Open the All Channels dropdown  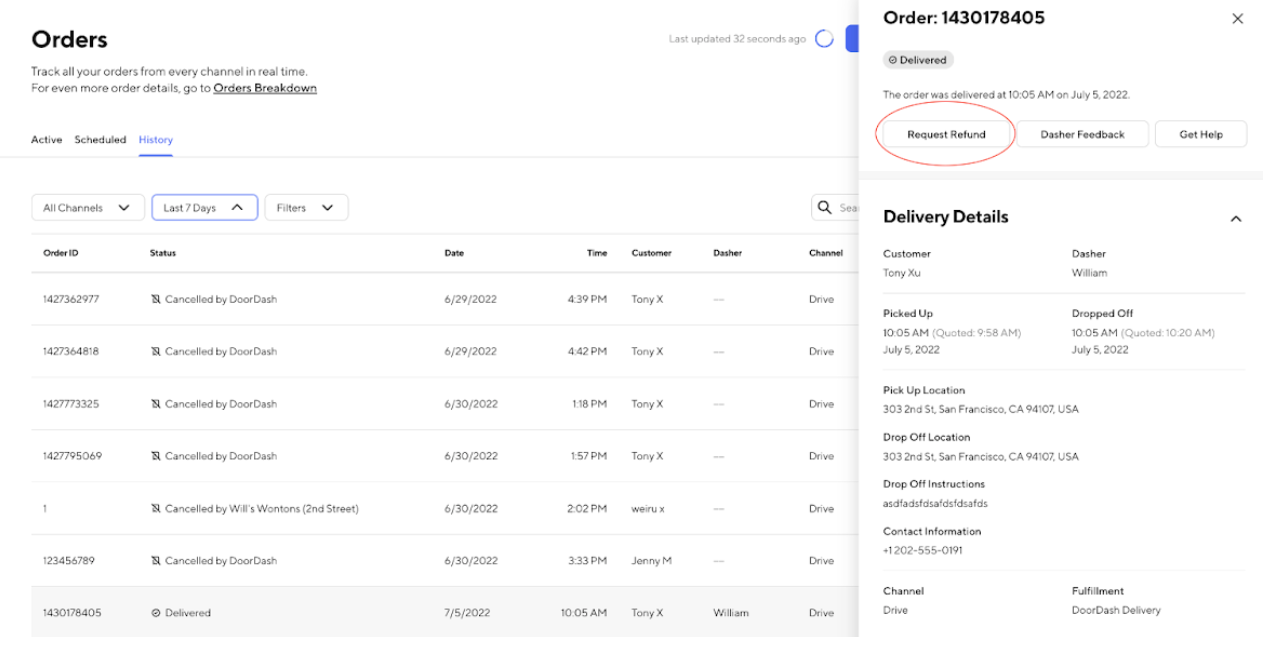87,208
